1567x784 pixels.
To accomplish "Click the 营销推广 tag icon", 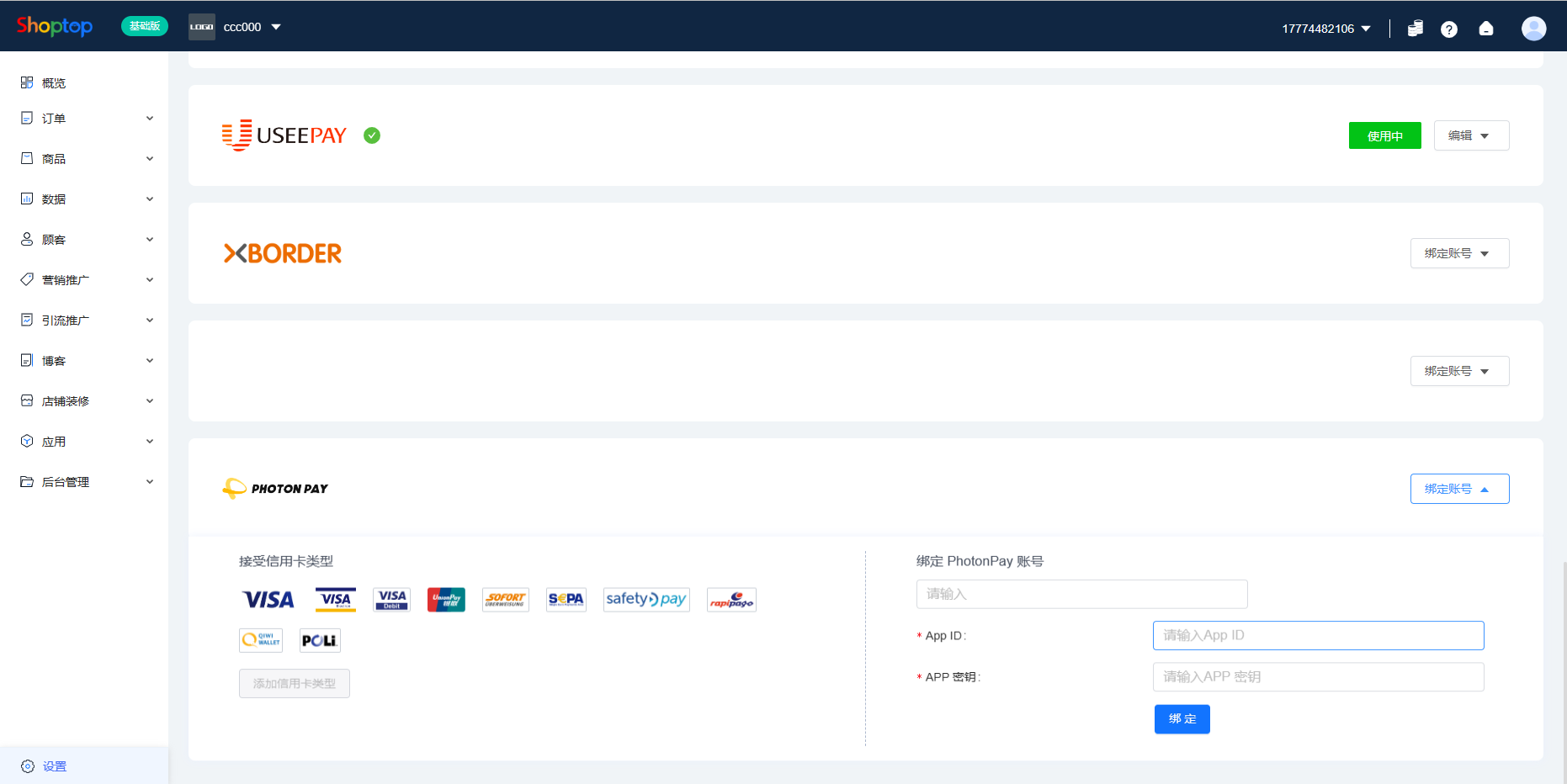I will pyautogui.click(x=27, y=279).
